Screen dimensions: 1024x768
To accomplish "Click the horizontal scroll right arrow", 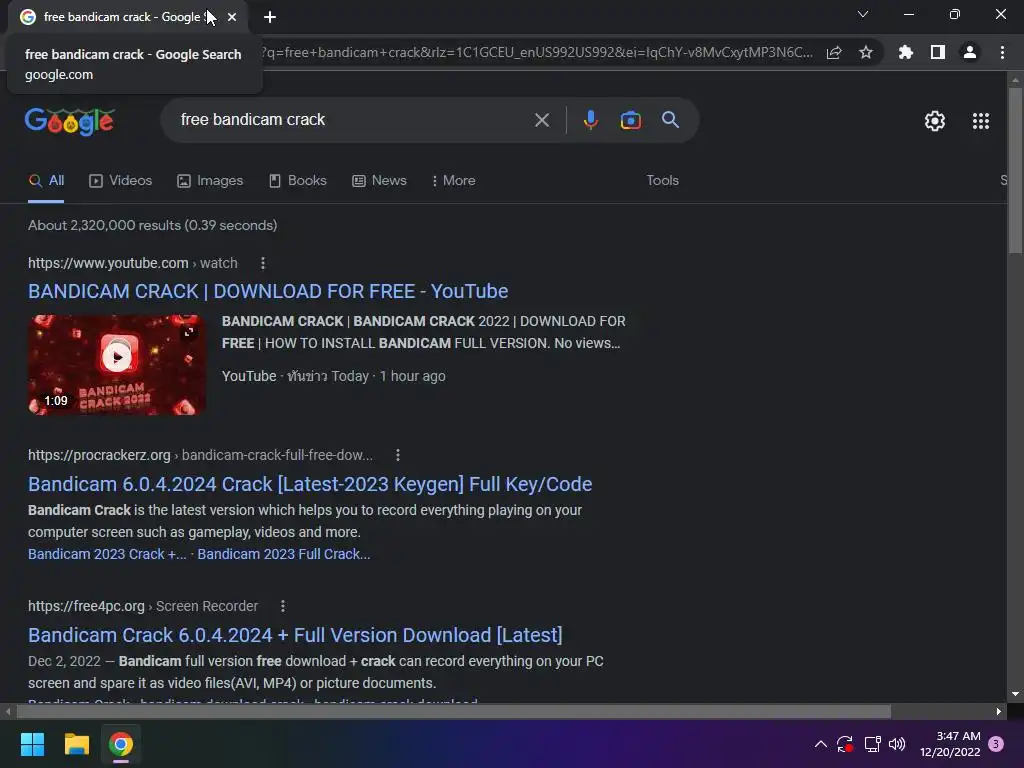I will pos(999,711).
